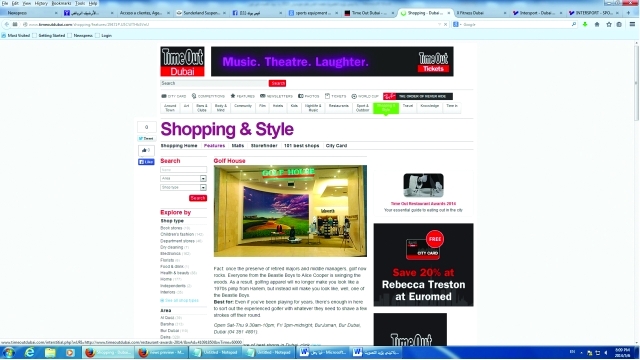Viewport: 640px width, 360px height.
Task: Open Newsletters envelope icon link
Action: coord(276,96)
